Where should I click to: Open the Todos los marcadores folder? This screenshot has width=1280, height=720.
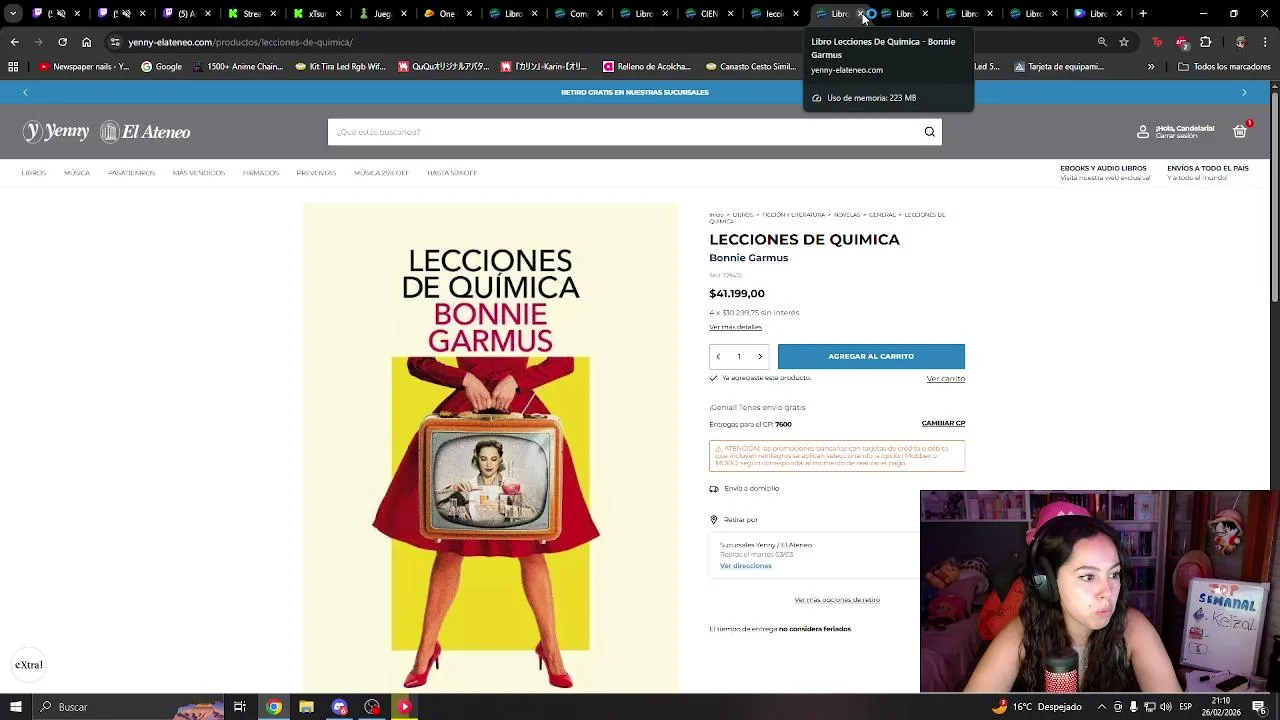[1224, 67]
